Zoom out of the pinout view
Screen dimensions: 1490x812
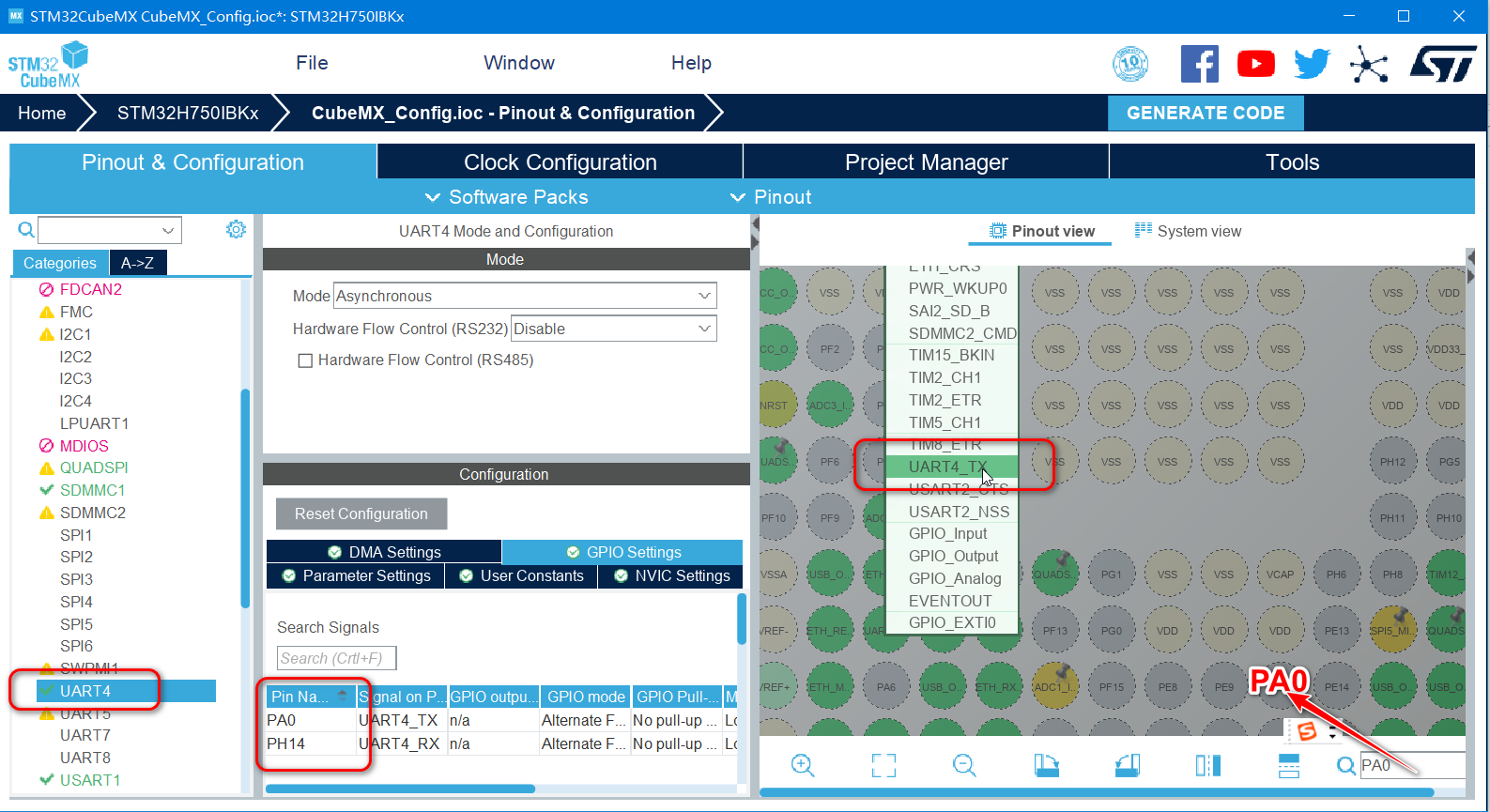pos(964,765)
